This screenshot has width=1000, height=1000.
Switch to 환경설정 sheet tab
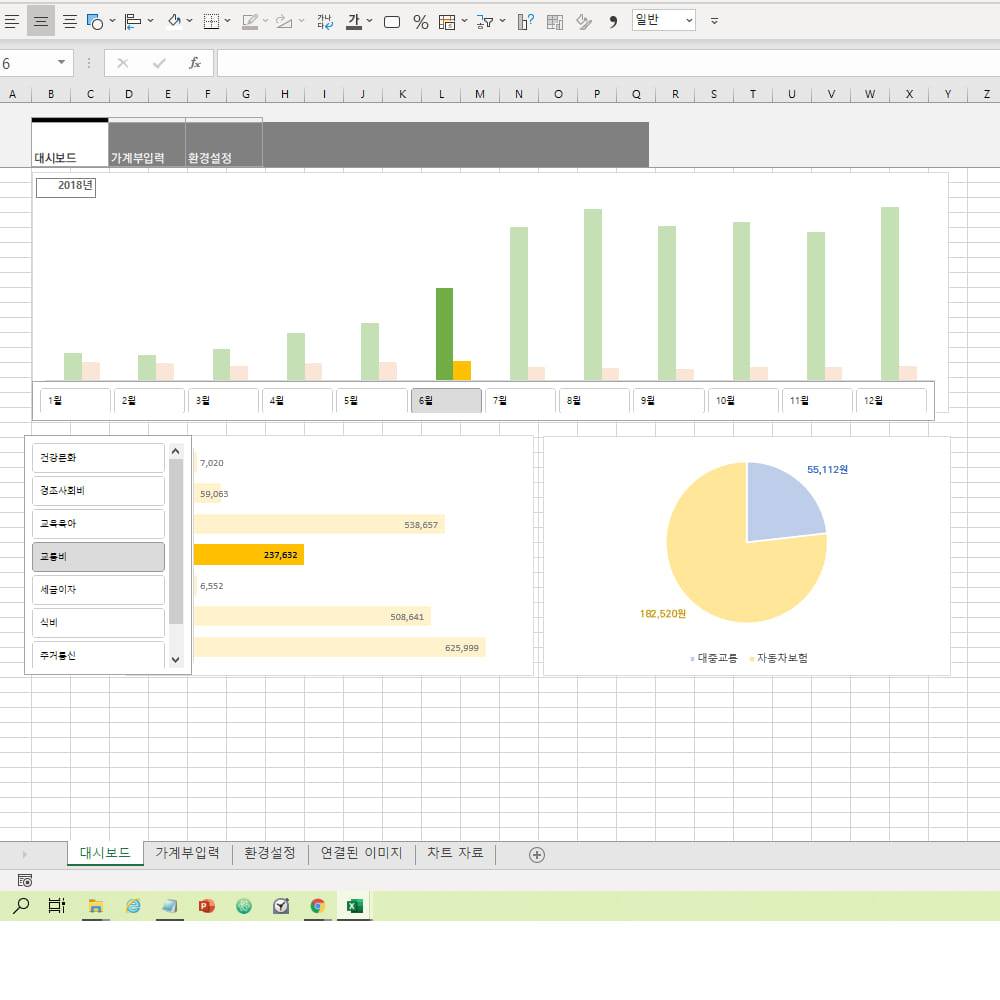pyautogui.click(x=270, y=853)
